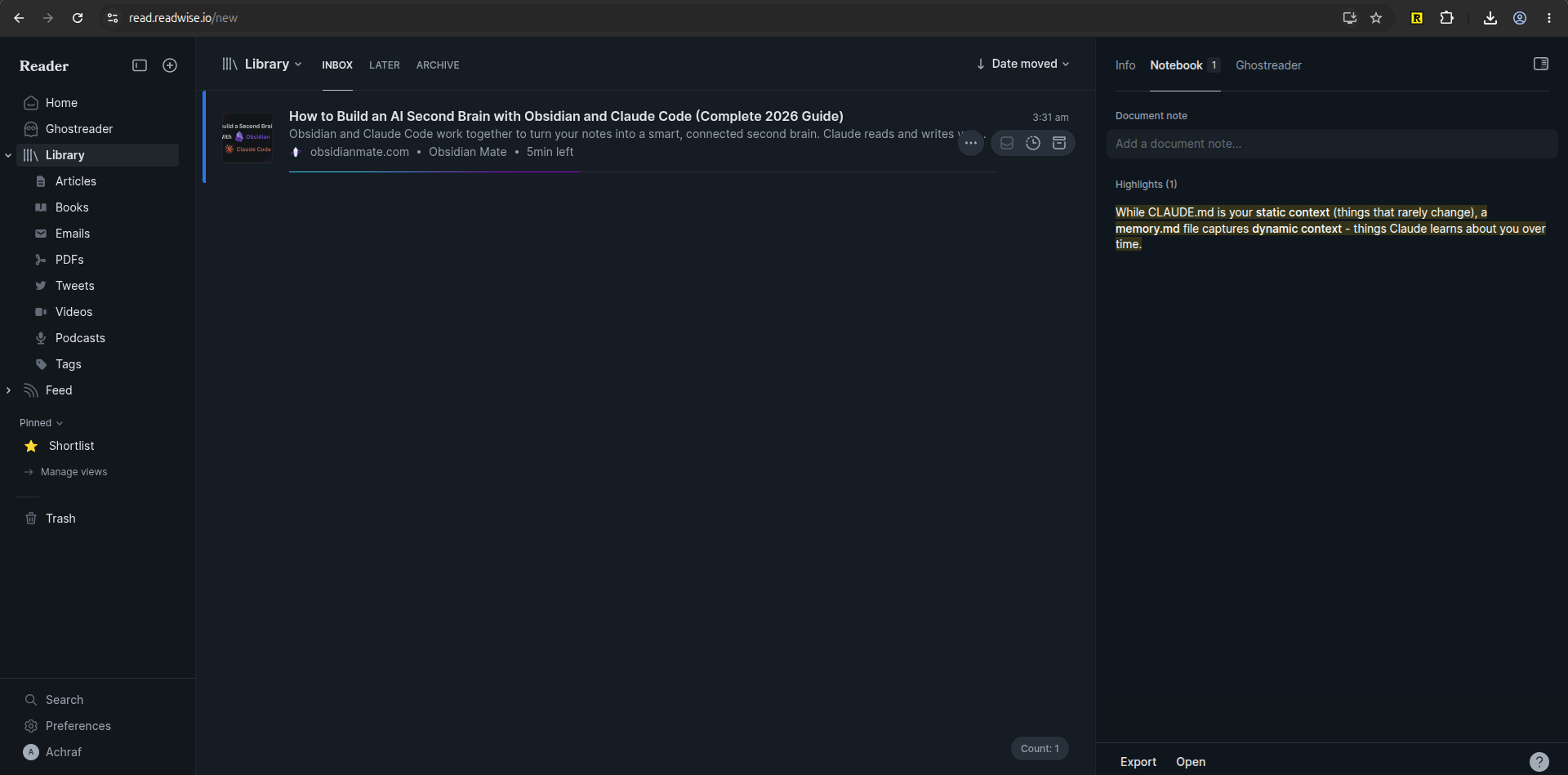The height and width of the screenshot is (775, 1568).
Task: Open the help question mark icon
Action: pos(1539,762)
